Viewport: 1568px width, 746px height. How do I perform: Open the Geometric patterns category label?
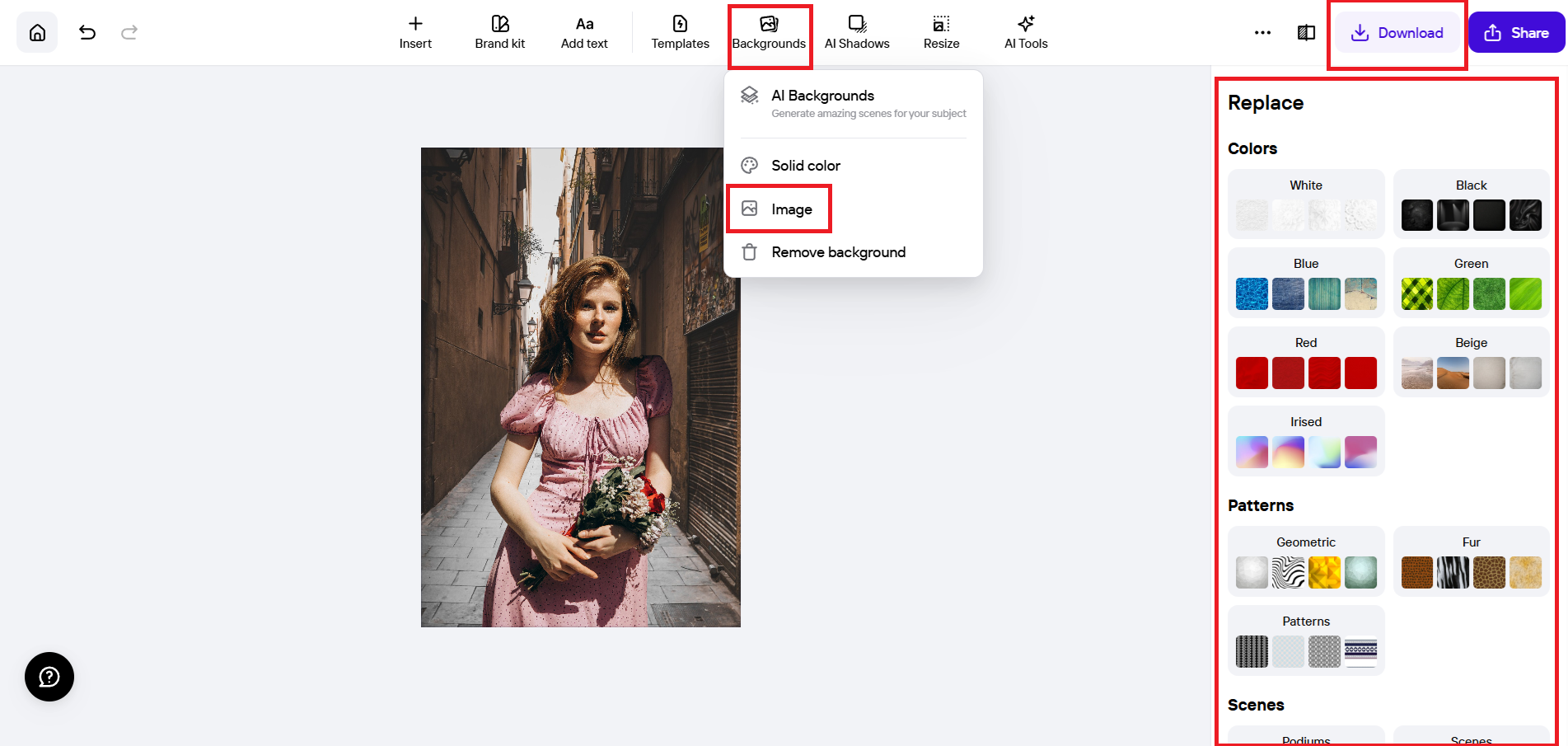tap(1306, 542)
